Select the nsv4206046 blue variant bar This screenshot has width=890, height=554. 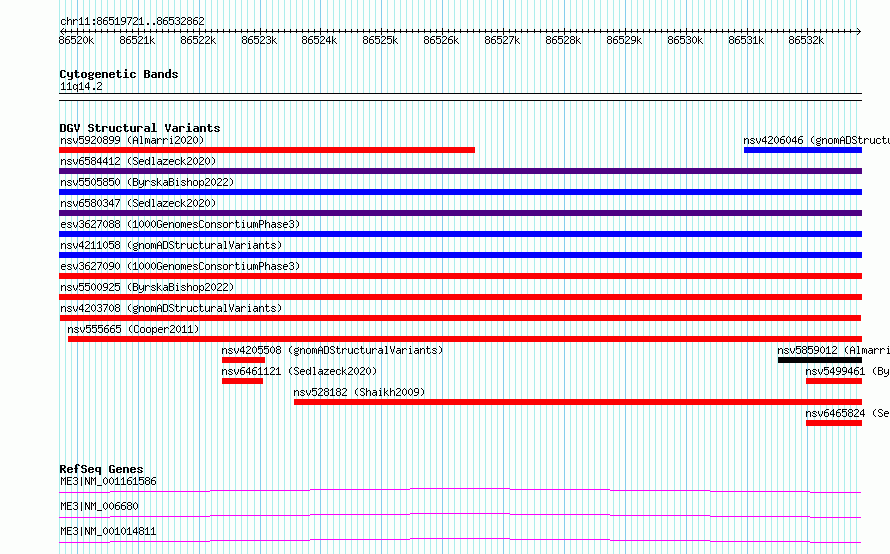(x=803, y=150)
